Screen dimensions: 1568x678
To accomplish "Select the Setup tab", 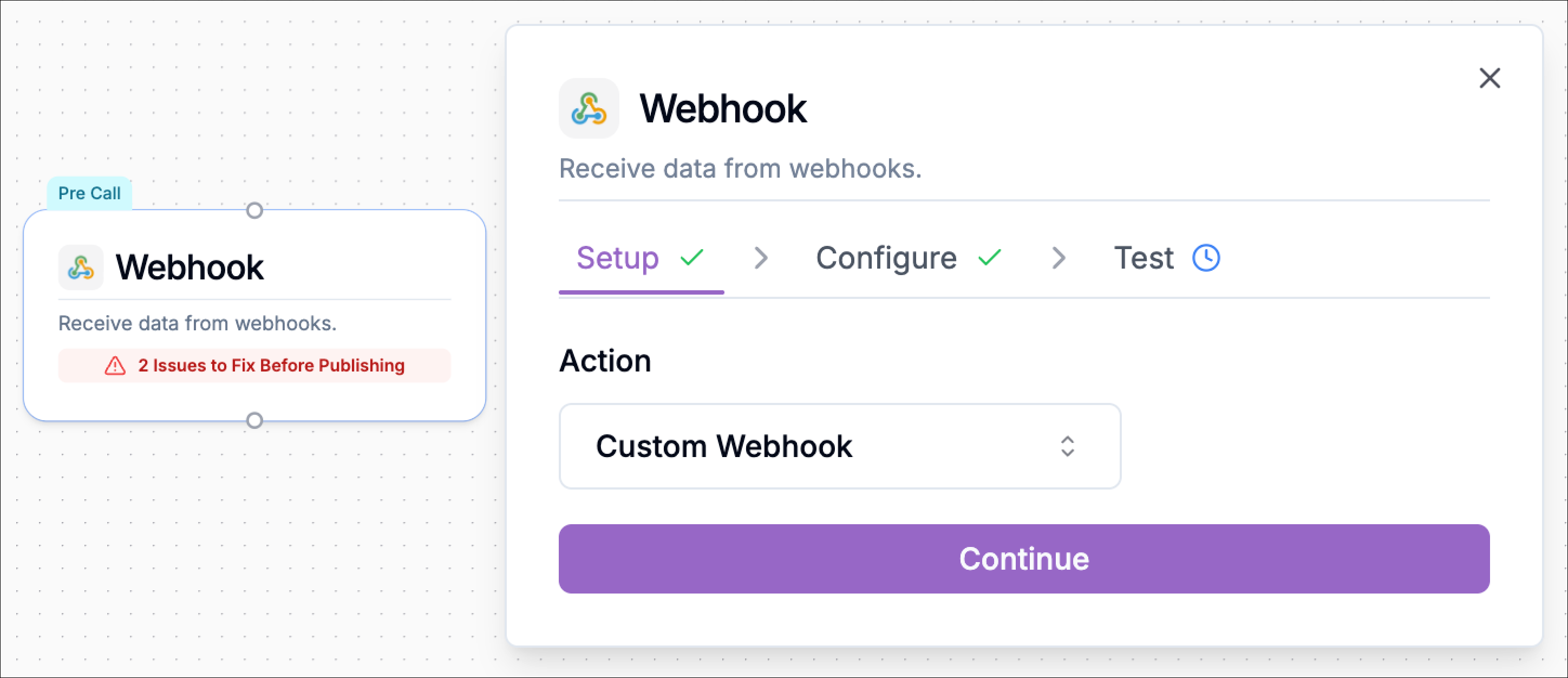I will (618, 258).
